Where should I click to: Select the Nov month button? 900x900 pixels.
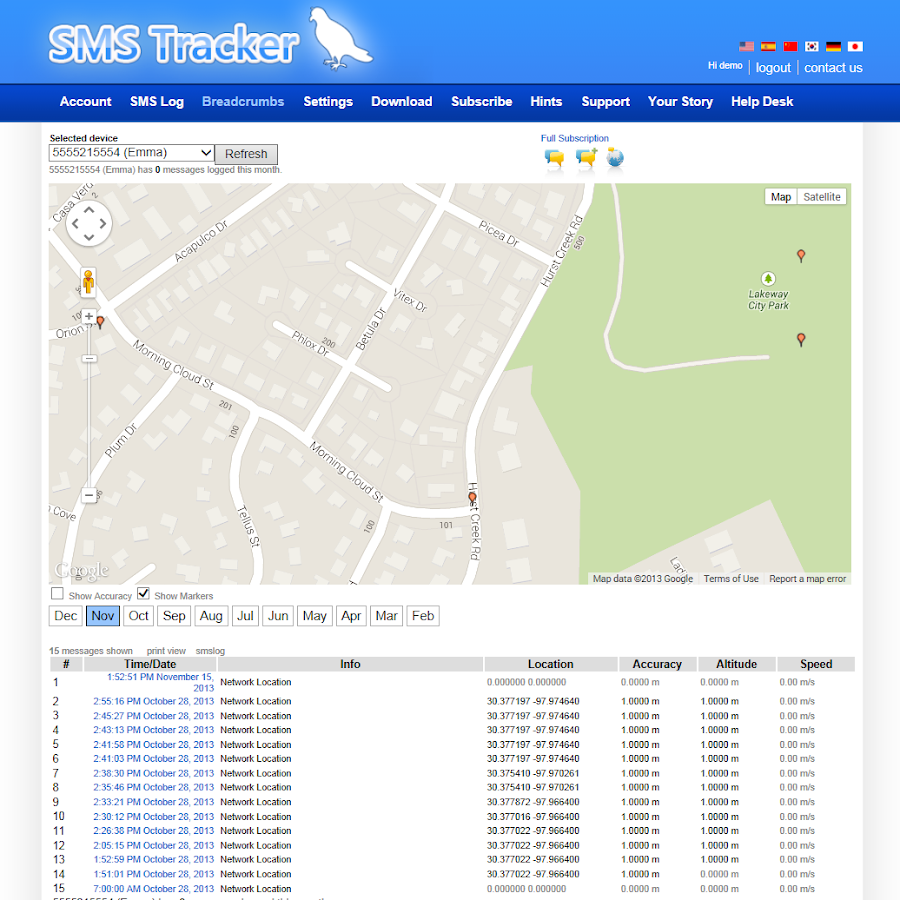103,616
